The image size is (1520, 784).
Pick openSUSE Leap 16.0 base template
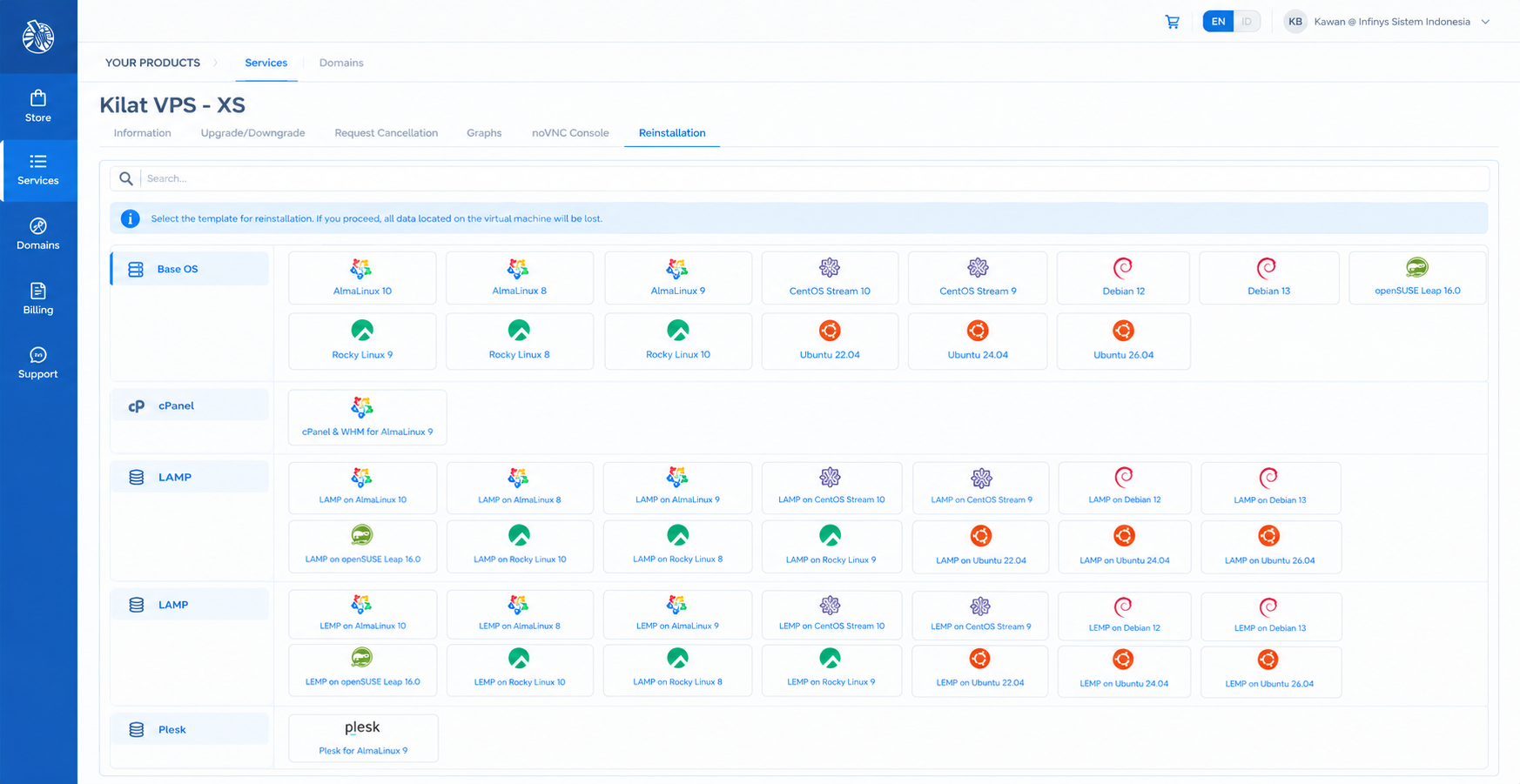coord(1417,278)
